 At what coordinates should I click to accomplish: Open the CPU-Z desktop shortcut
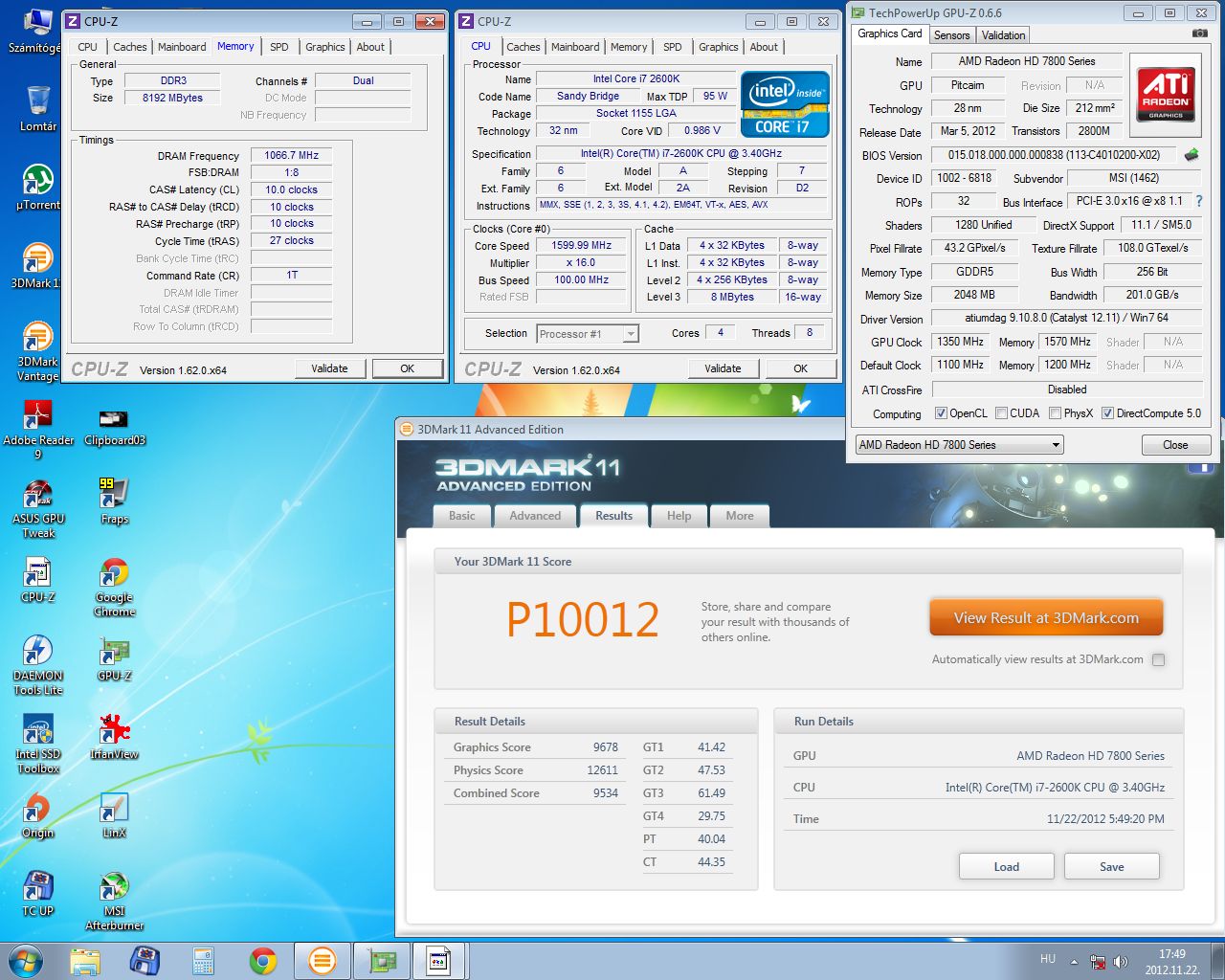click(x=37, y=580)
